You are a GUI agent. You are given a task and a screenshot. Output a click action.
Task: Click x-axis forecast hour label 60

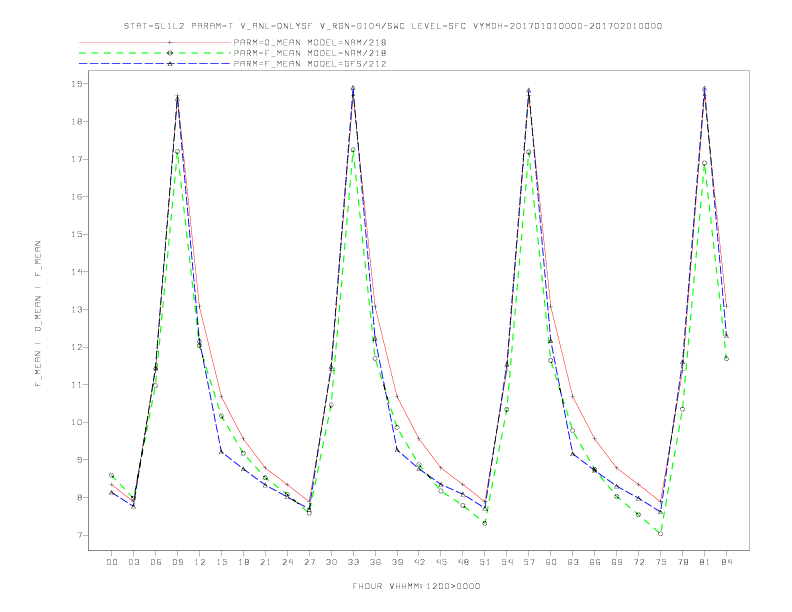point(551,562)
